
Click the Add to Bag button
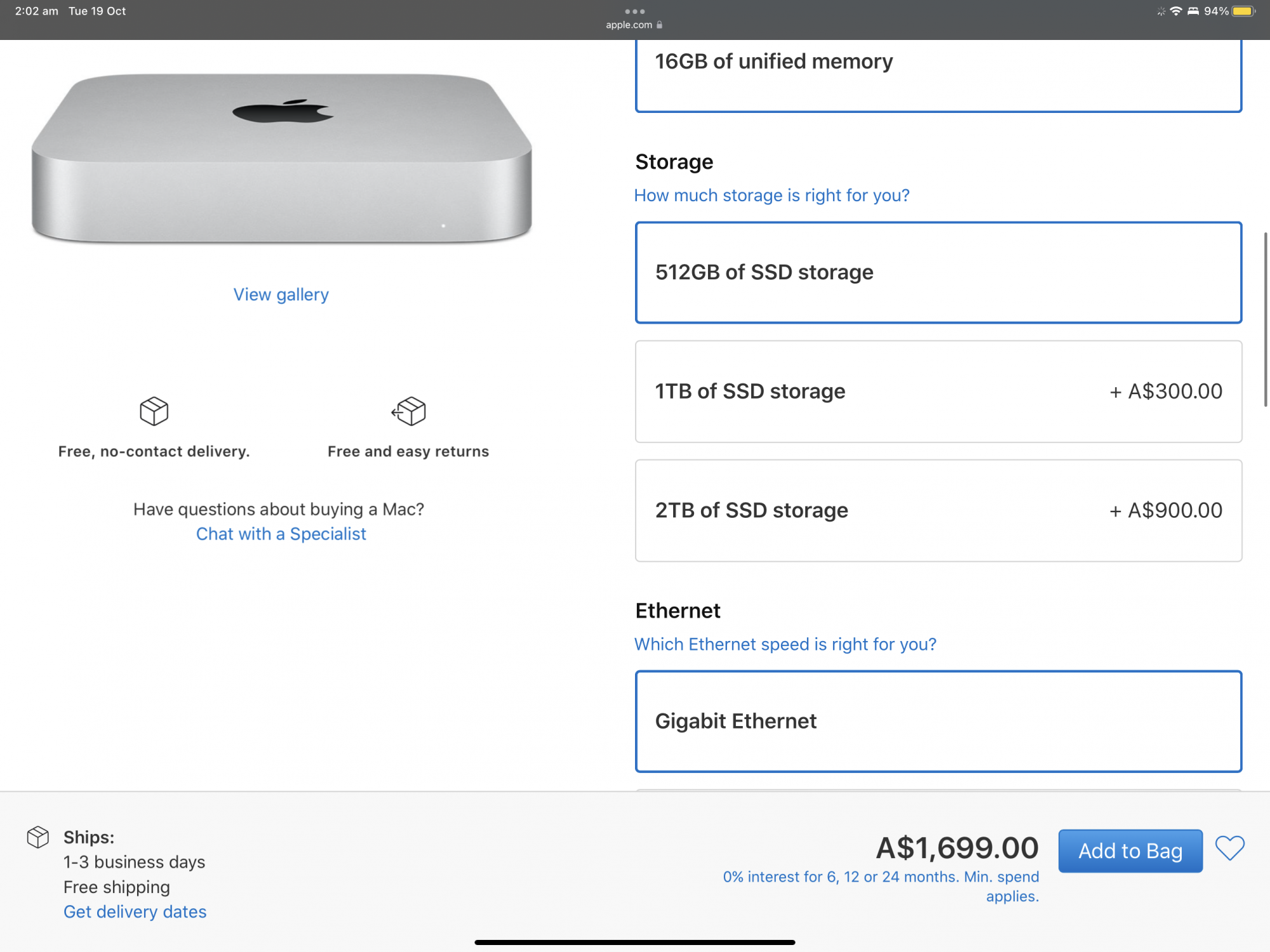click(x=1130, y=850)
